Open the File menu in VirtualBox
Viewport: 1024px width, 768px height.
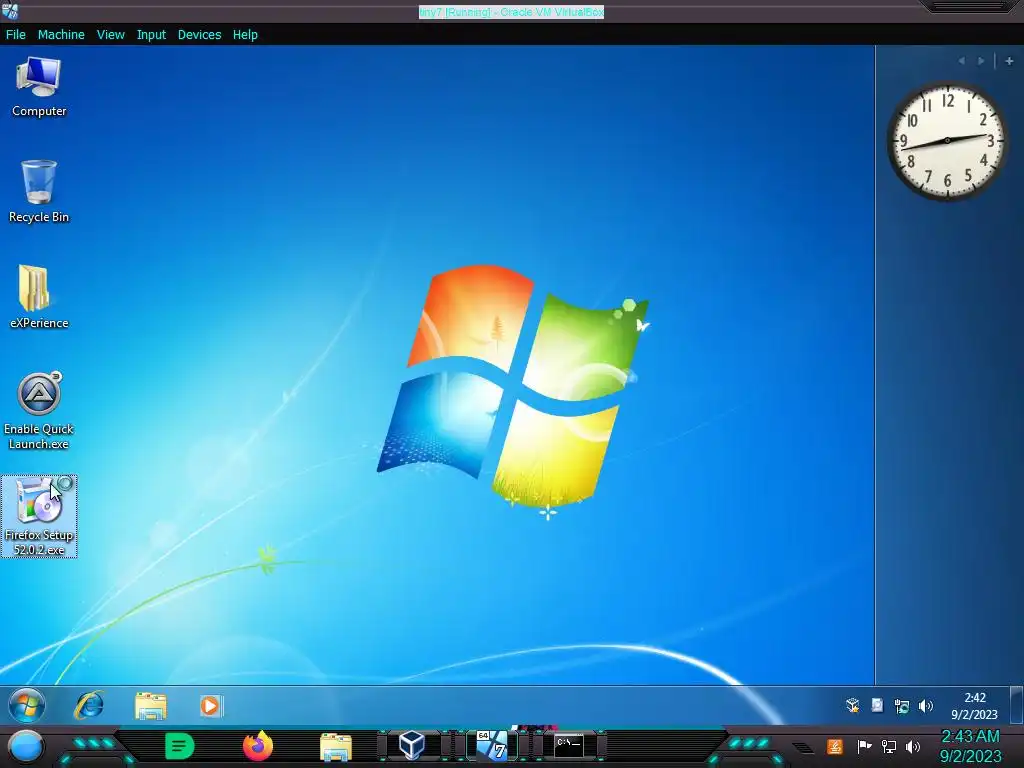click(x=16, y=35)
